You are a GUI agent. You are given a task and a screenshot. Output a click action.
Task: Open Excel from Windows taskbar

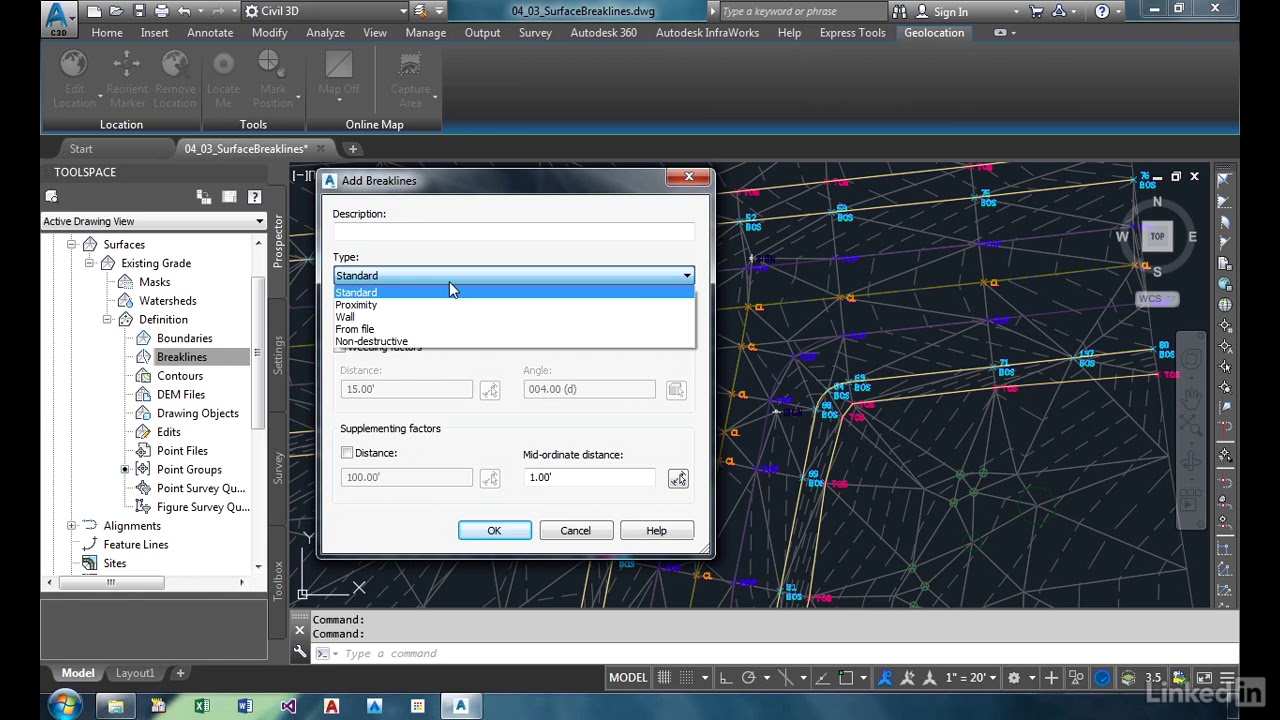click(202, 707)
